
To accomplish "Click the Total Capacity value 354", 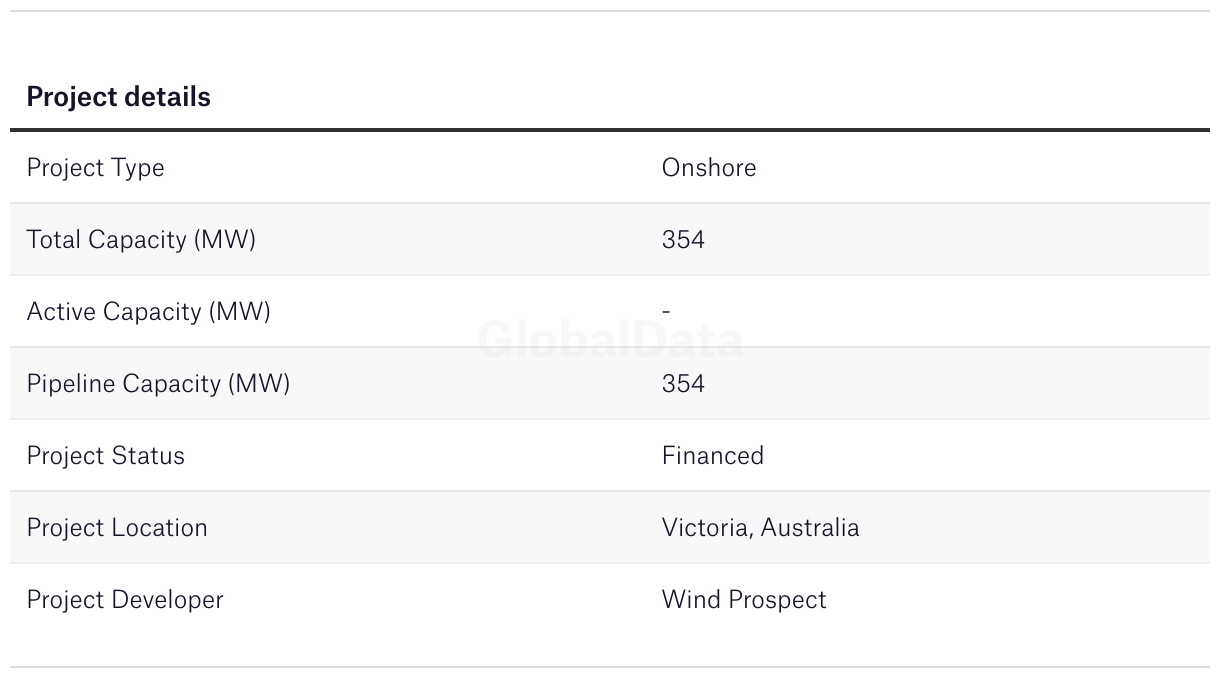I will click(683, 240).
